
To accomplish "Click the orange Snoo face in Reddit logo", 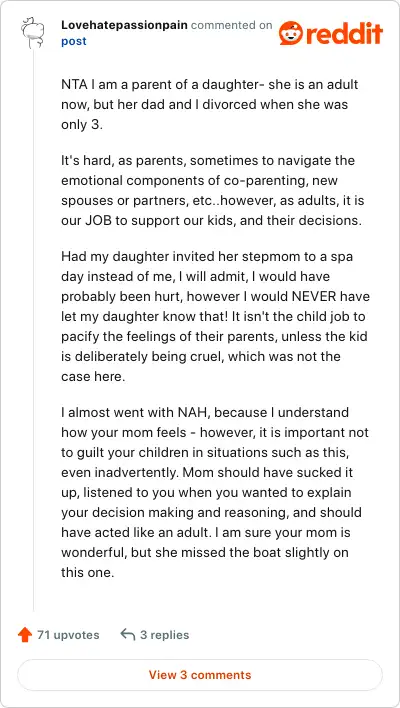I will point(290,33).
